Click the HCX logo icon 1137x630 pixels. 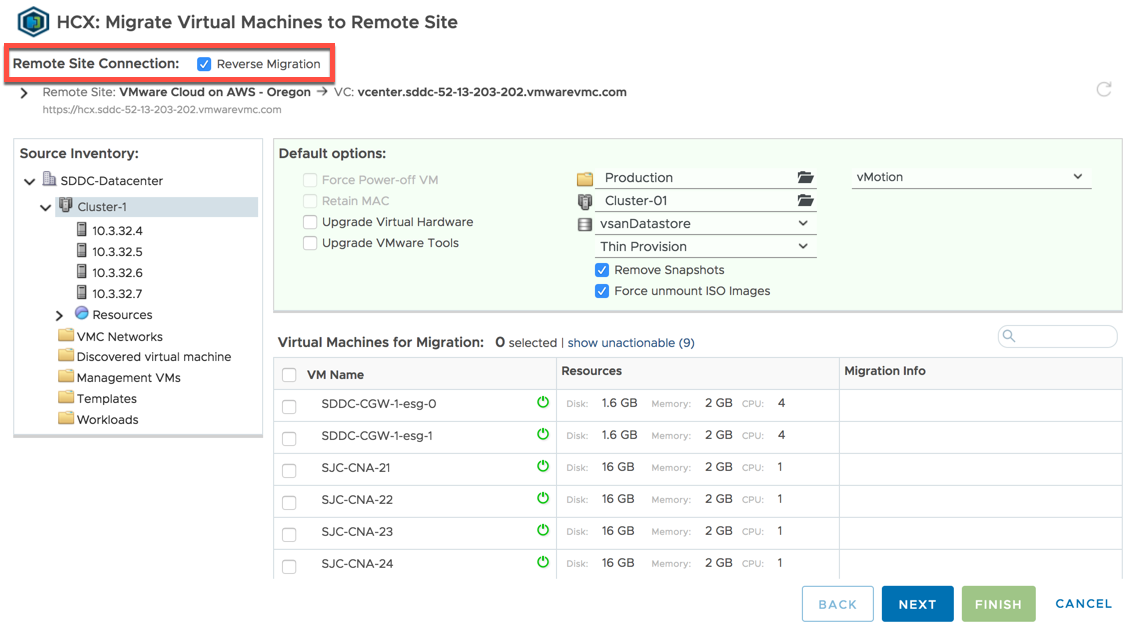point(34,22)
